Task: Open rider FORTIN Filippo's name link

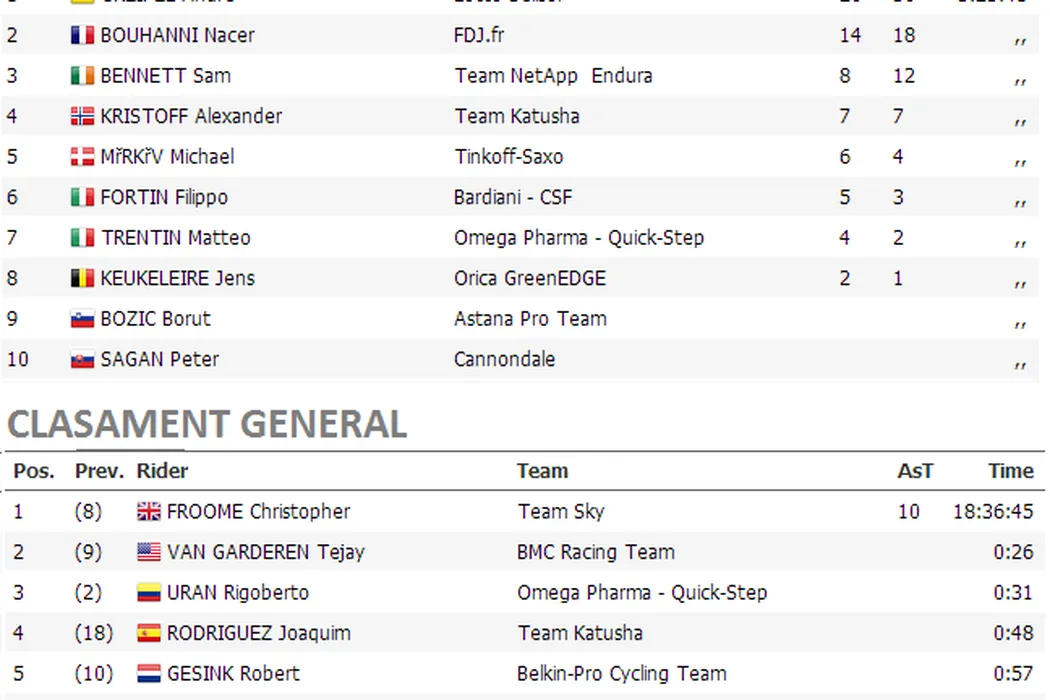Action: click(x=164, y=198)
